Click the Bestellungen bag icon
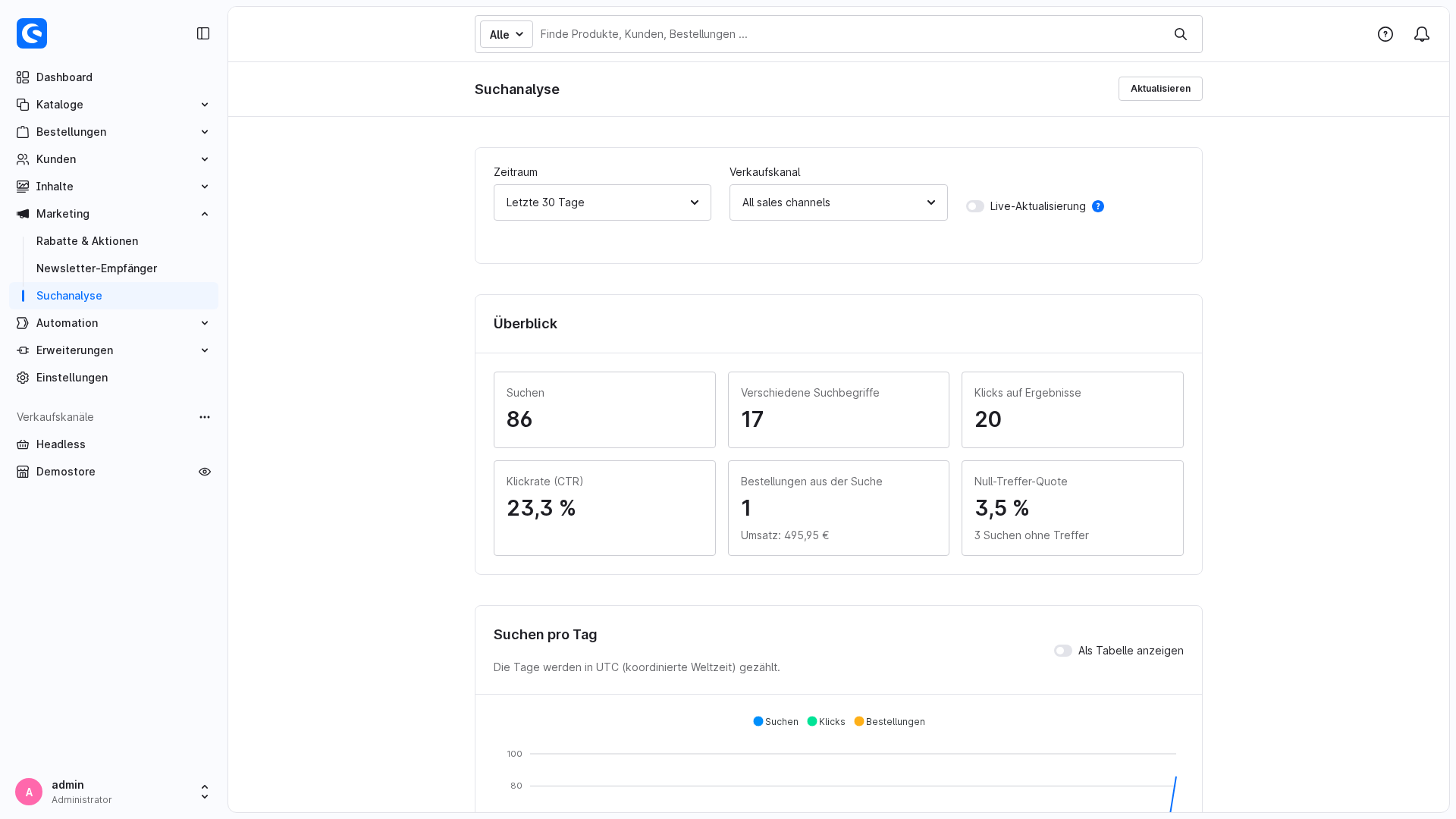This screenshot has width=1456, height=819. click(x=23, y=132)
